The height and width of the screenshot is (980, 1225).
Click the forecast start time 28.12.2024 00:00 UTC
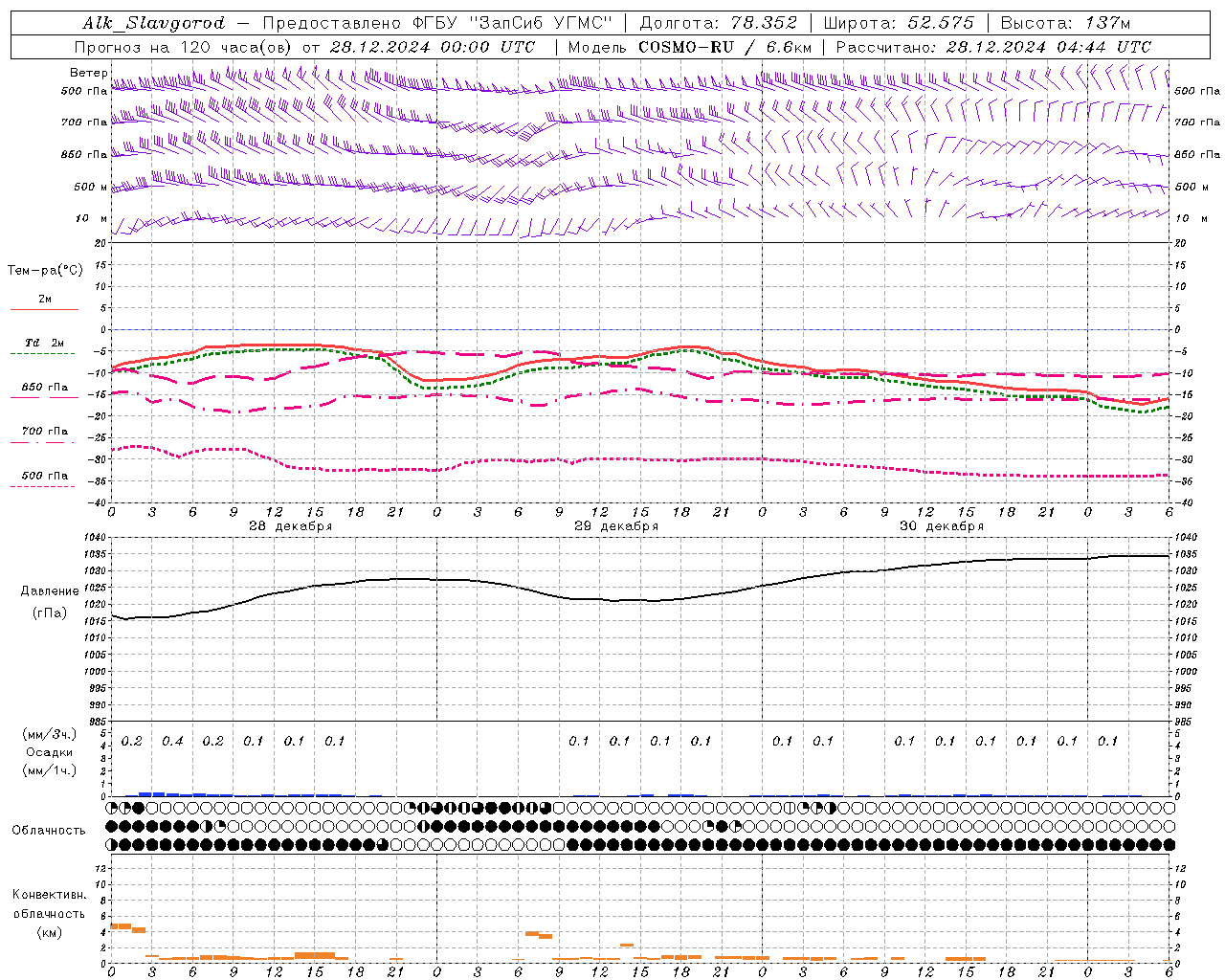[x=433, y=47]
